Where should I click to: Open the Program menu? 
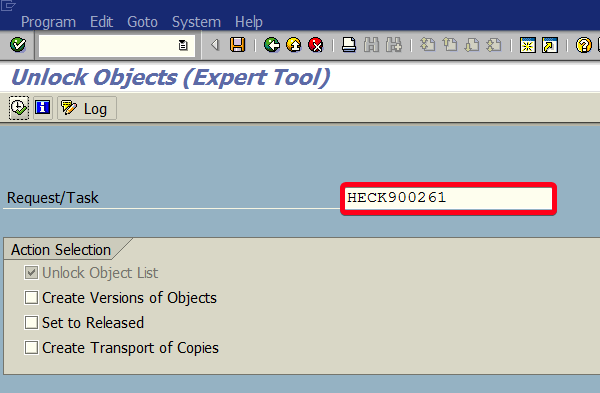point(48,22)
